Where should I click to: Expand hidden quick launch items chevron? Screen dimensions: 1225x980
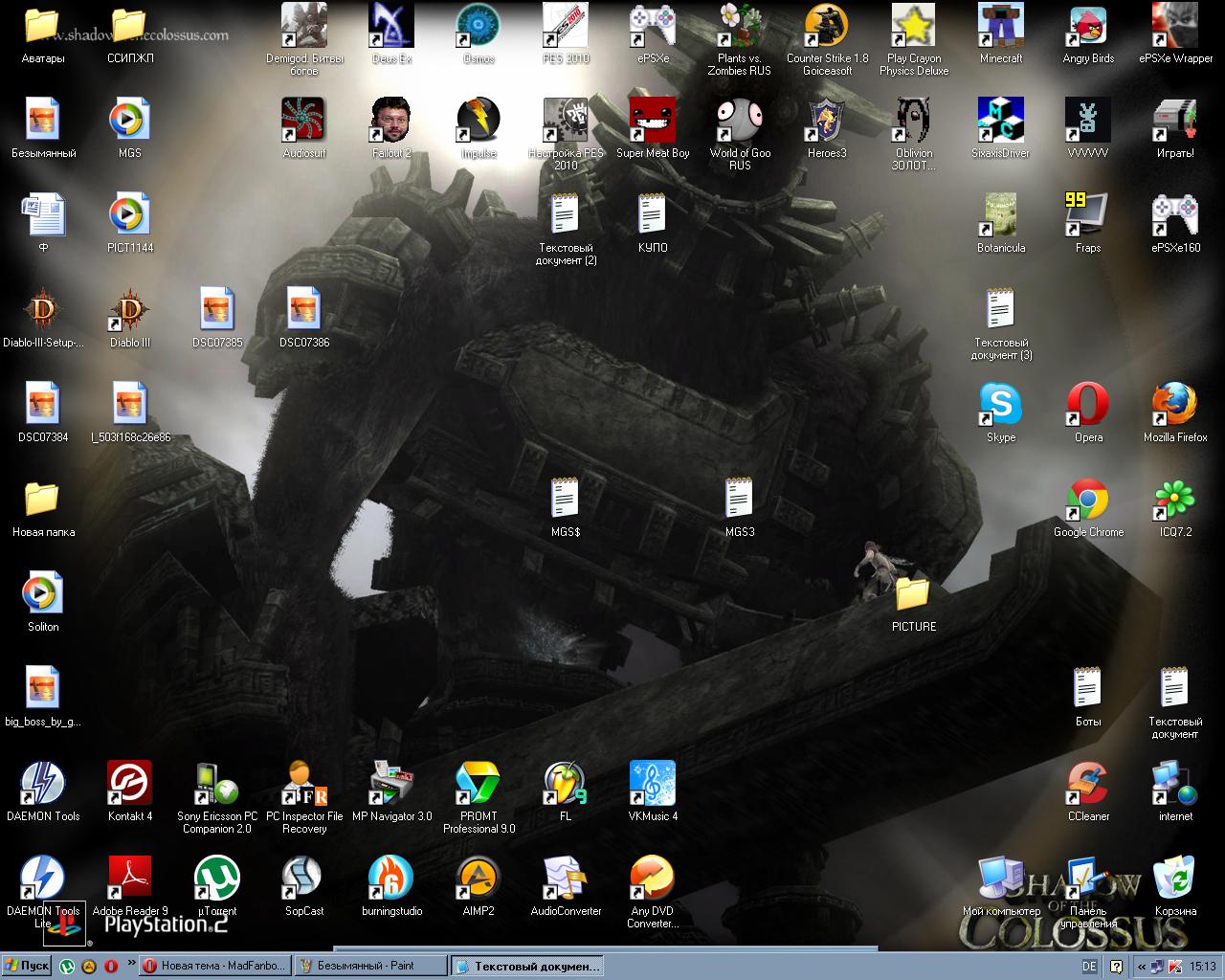coord(130,965)
